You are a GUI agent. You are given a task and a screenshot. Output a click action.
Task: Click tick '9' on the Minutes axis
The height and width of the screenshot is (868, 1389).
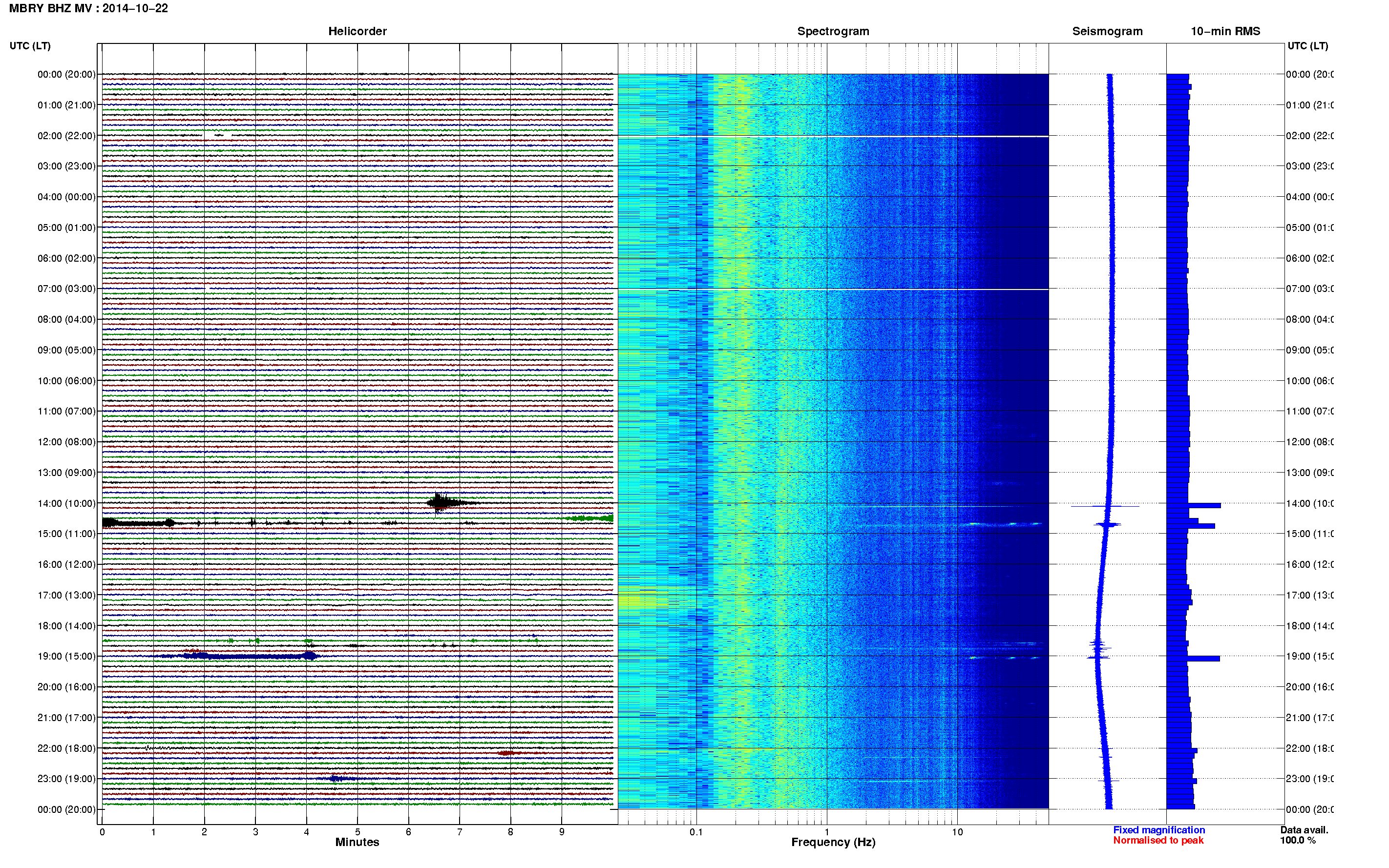click(562, 832)
